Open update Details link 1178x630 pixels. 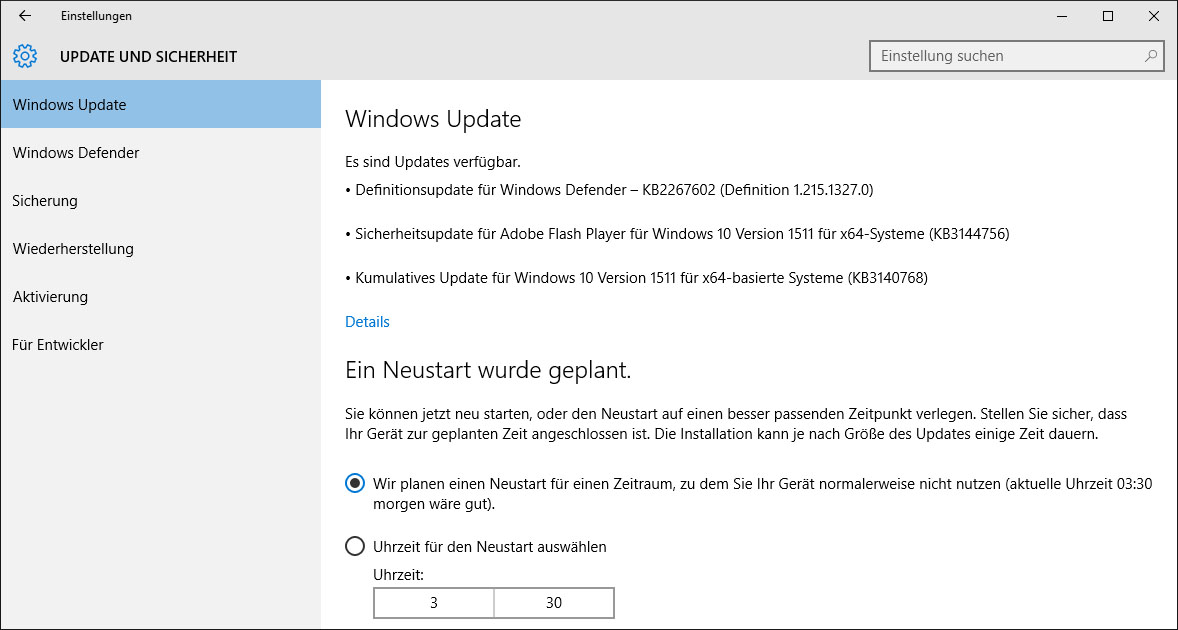tap(366, 321)
